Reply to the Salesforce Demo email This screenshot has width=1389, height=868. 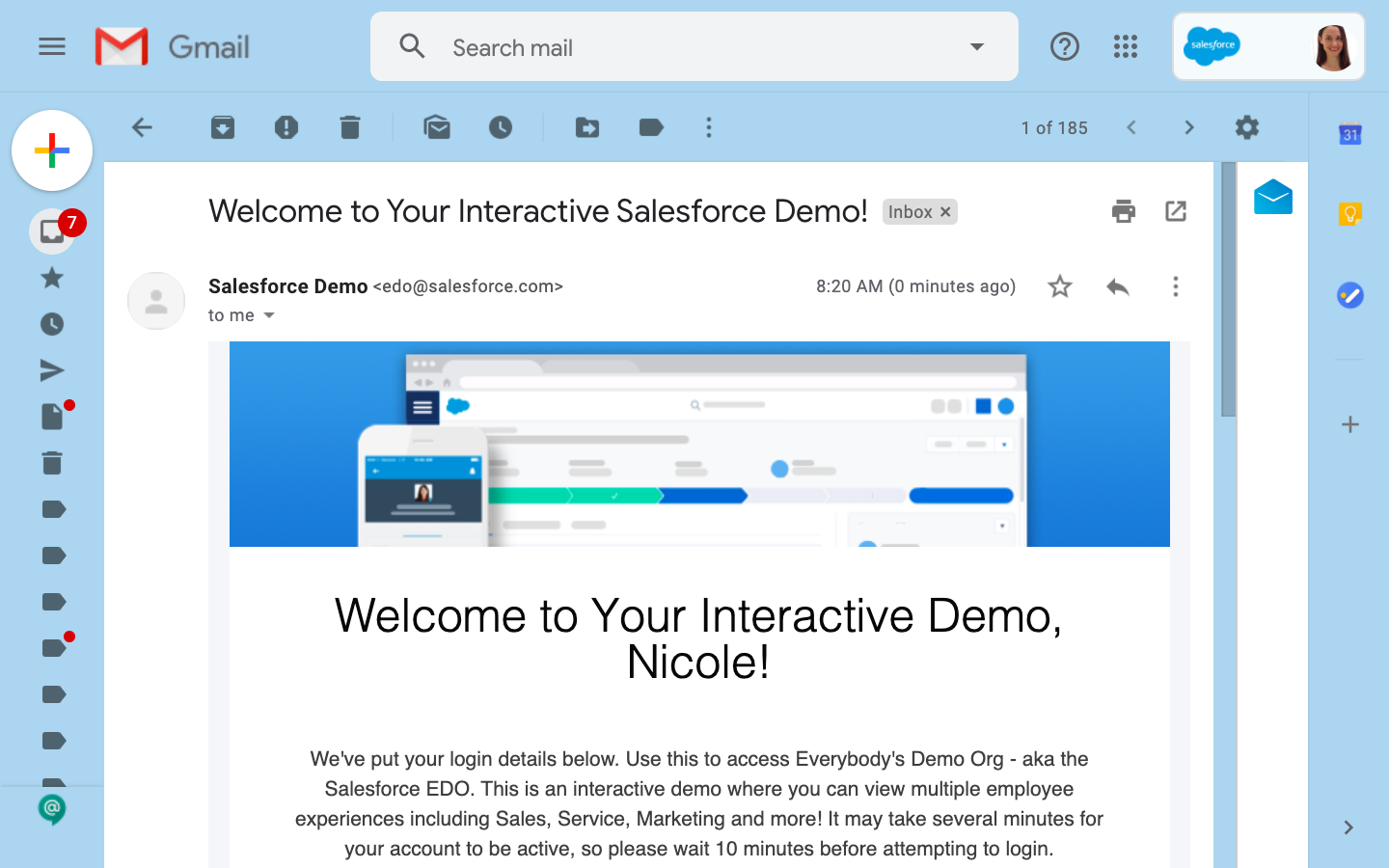[1118, 286]
